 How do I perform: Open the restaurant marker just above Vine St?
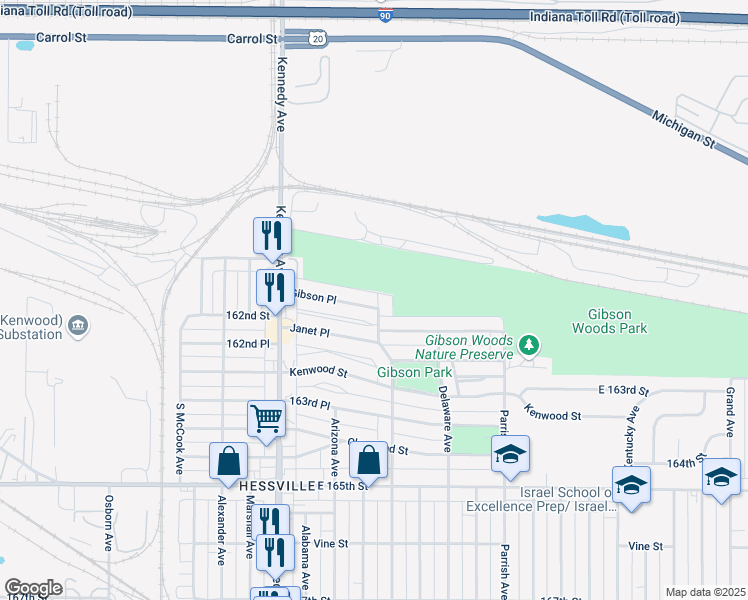pos(270,522)
